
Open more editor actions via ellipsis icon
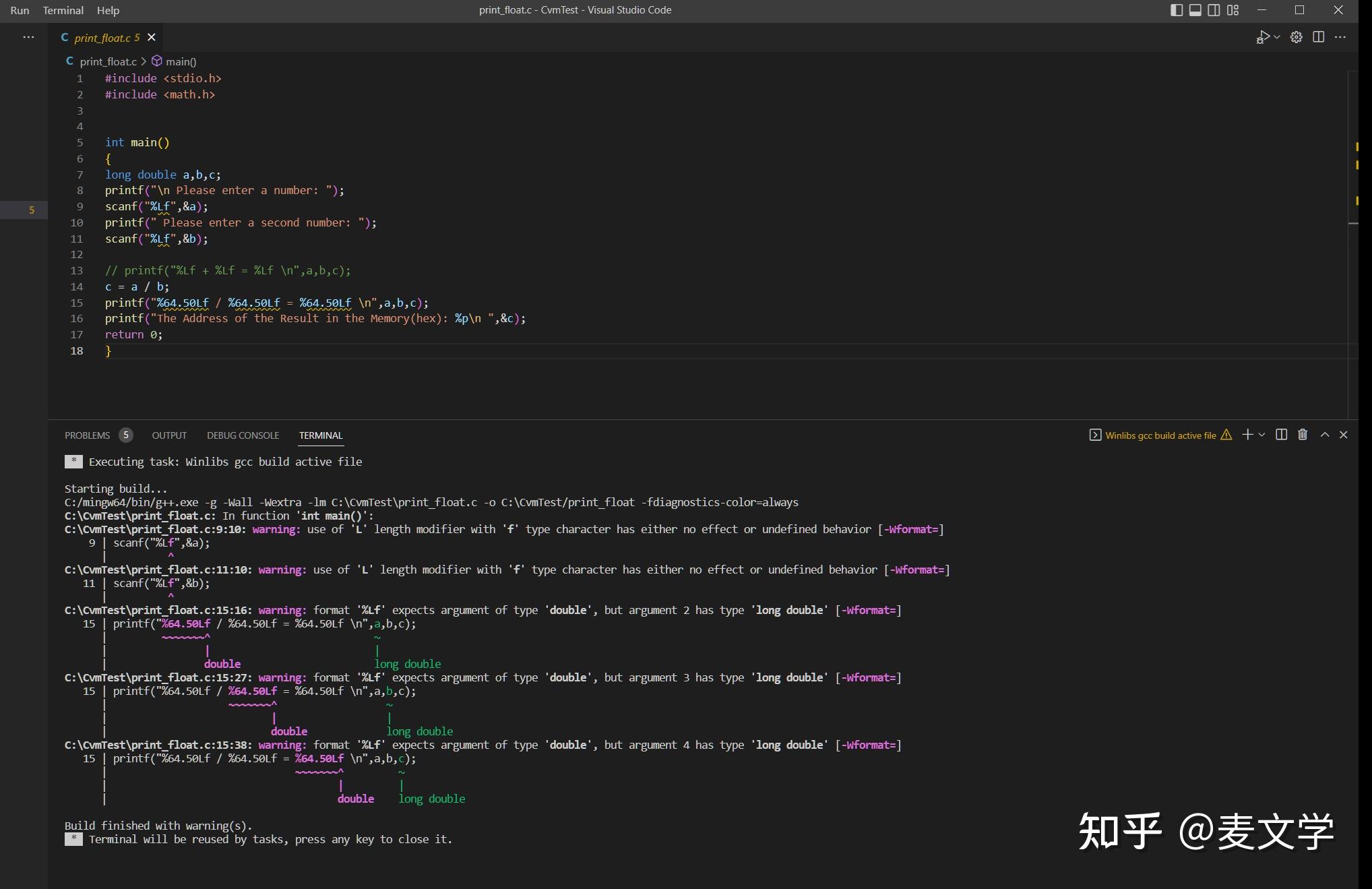(1340, 37)
